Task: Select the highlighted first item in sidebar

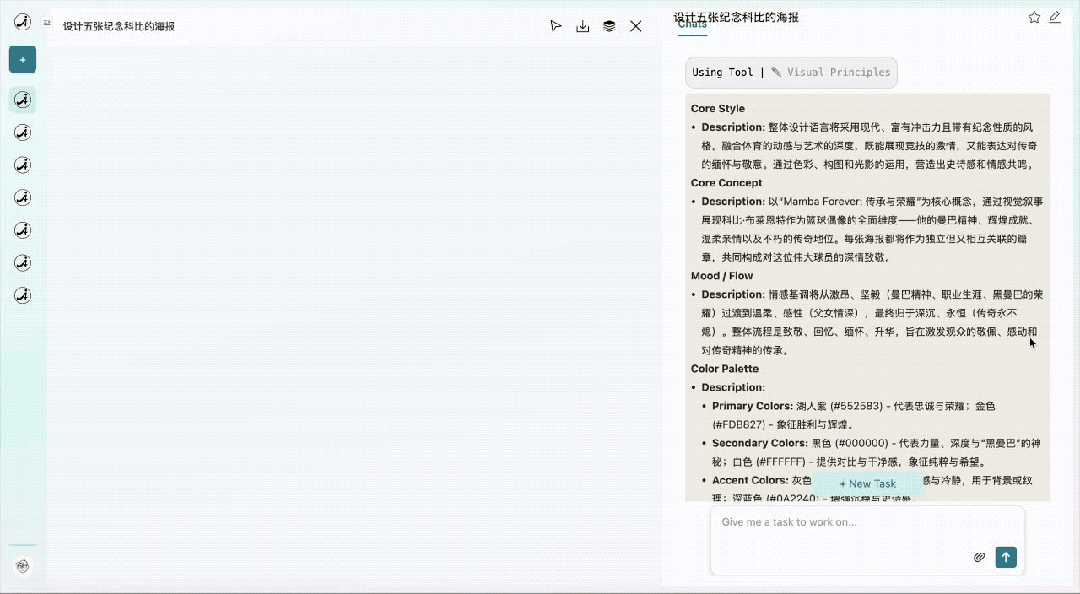Action: click(22, 99)
